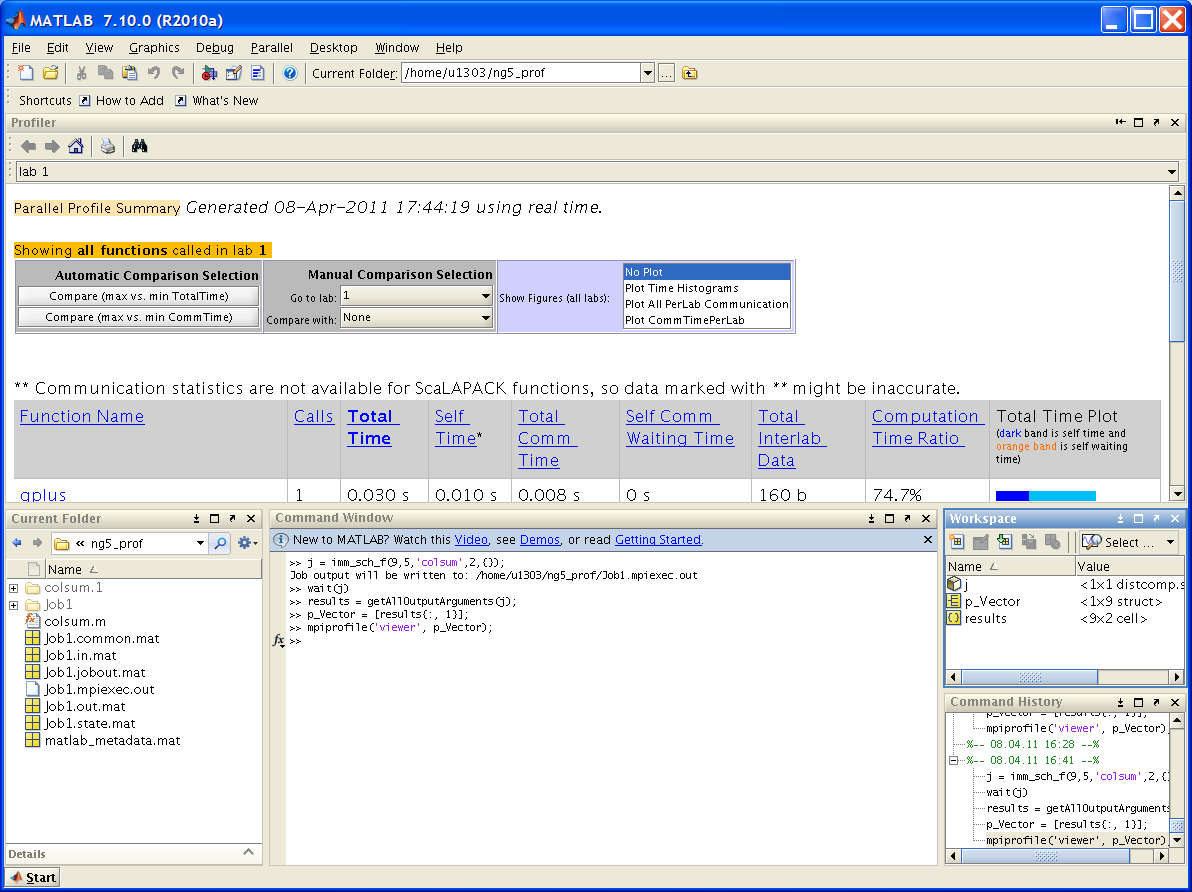The image size is (1192, 892).
Task: Open the Edit menu
Action: 58,47
